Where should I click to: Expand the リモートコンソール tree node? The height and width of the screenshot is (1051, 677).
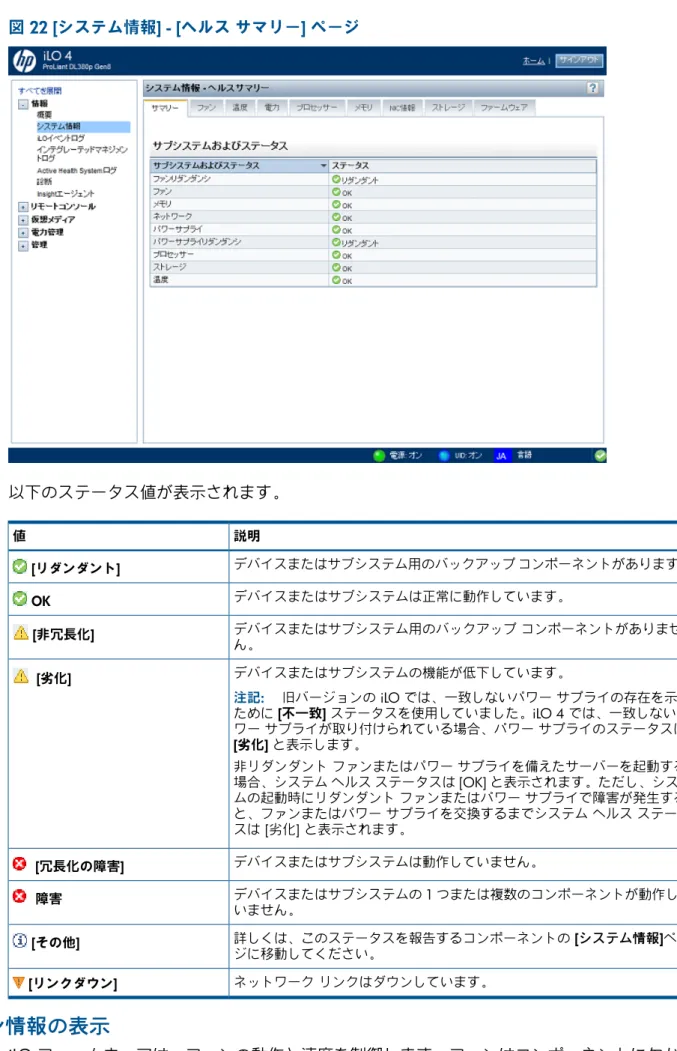point(23,207)
